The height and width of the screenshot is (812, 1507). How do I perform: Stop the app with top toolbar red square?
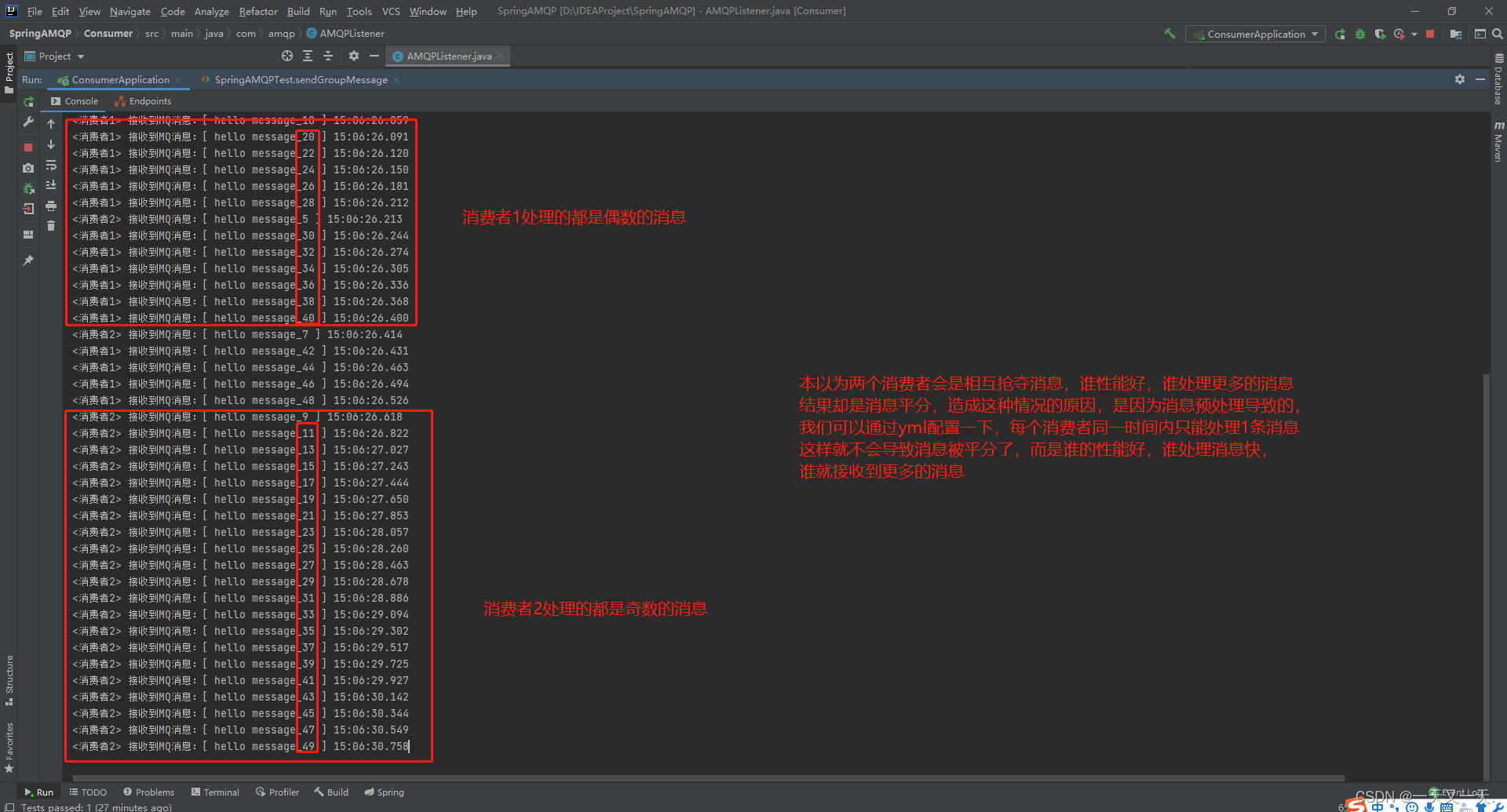click(x=1430, y=34)
